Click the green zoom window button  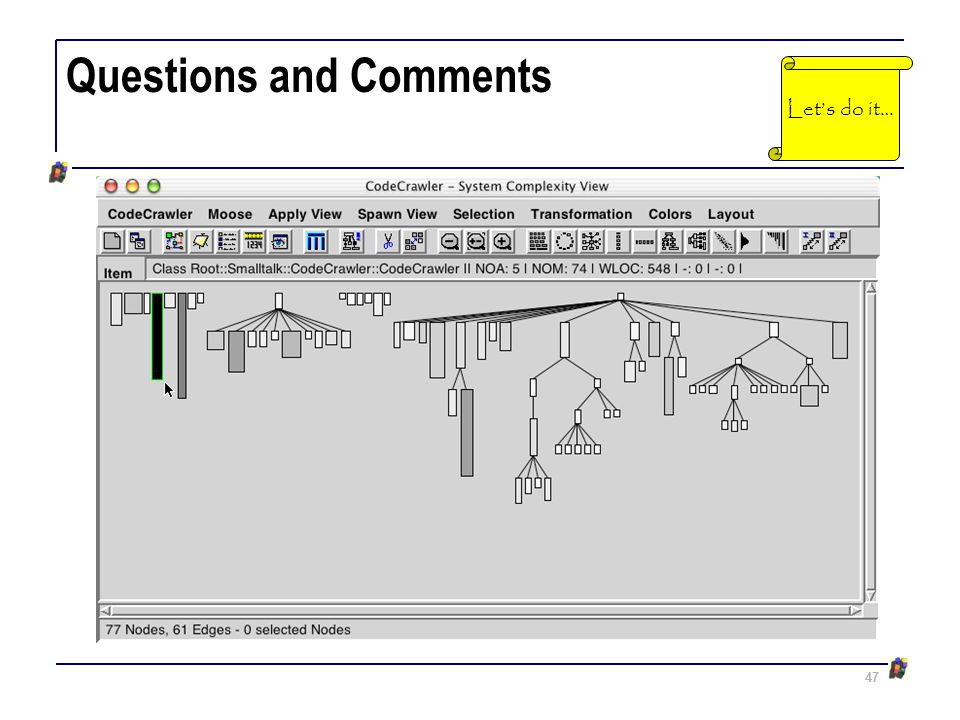click(x=154, y=186)
